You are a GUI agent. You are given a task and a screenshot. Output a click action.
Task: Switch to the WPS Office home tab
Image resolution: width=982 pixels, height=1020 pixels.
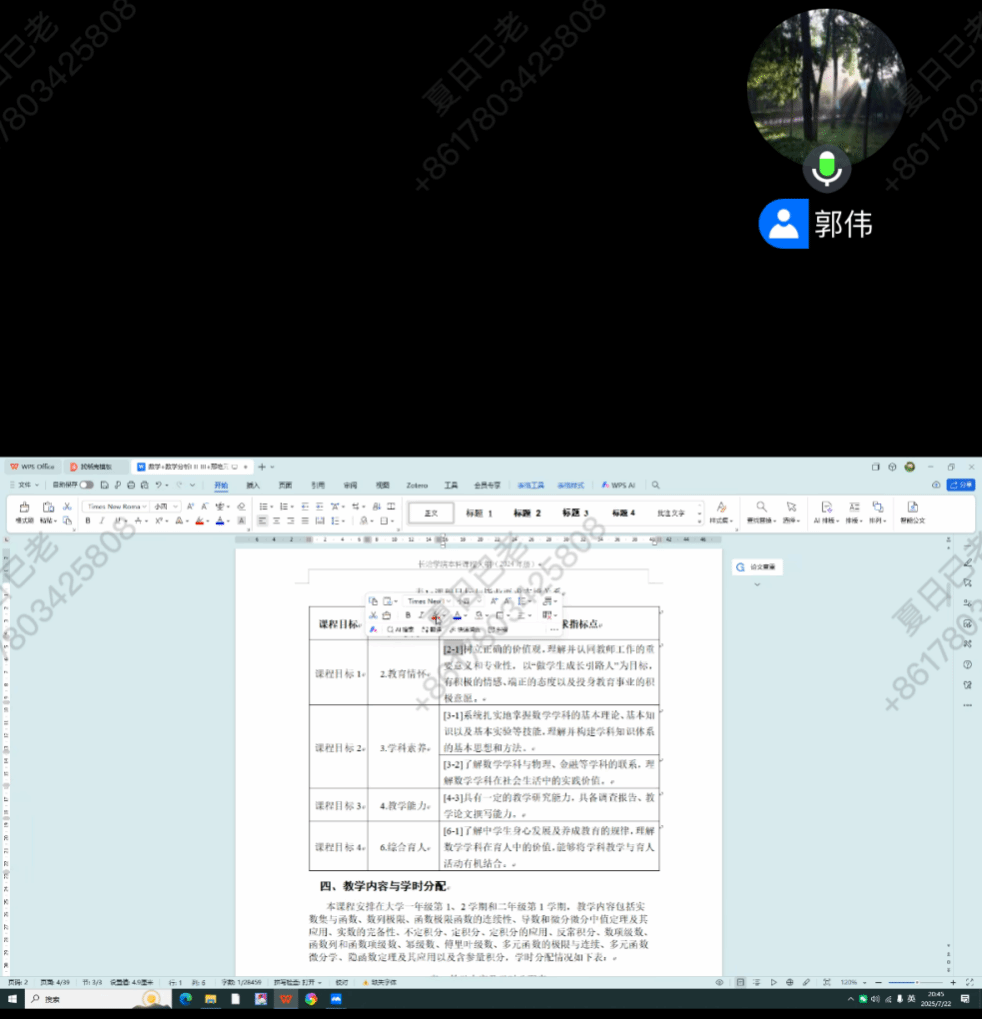pos(33,466)
